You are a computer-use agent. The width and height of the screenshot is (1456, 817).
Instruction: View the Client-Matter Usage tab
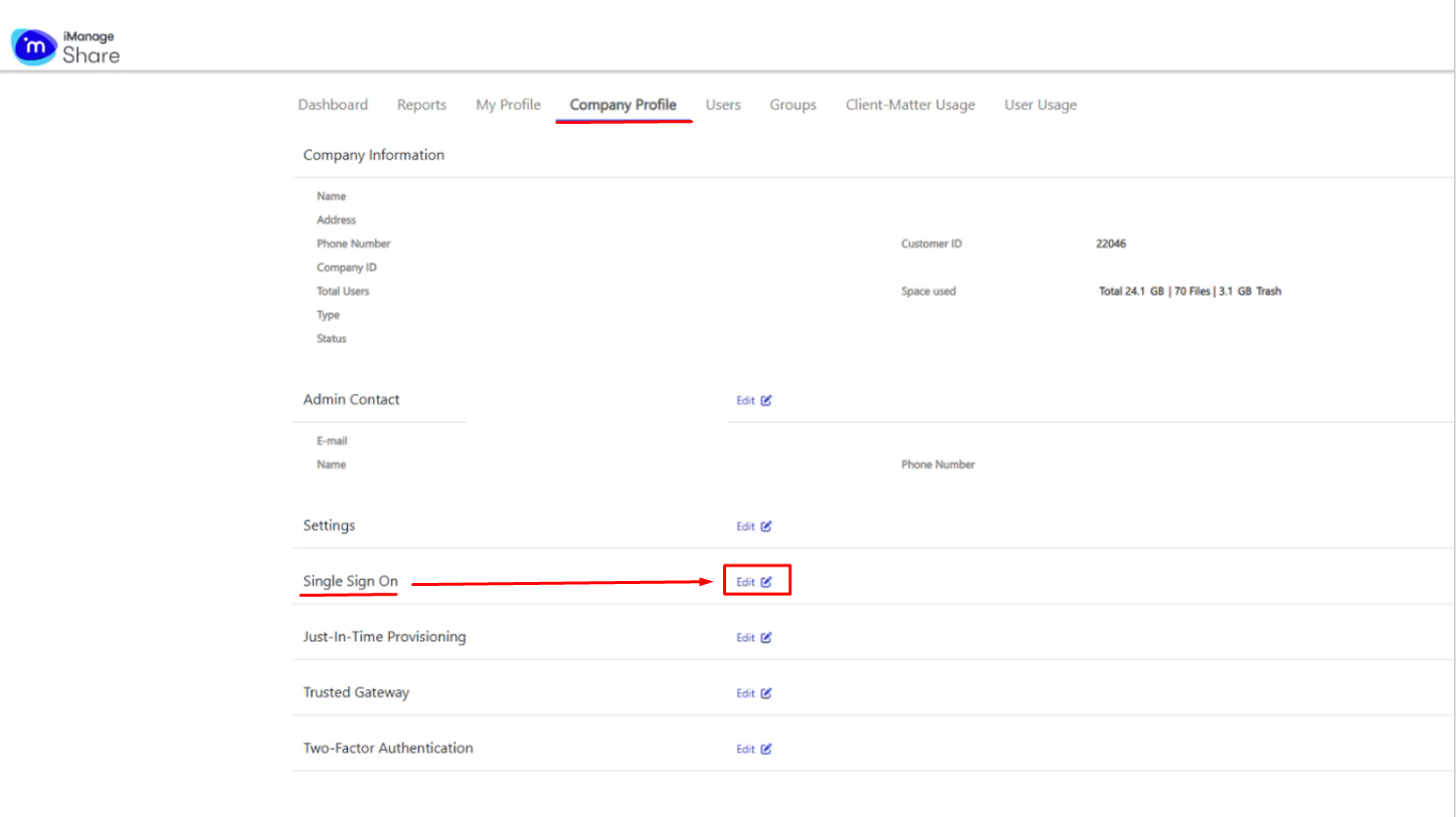(909, 105)
